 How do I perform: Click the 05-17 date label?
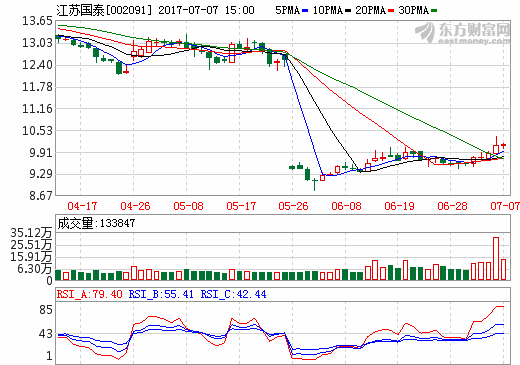coord(241,206)
